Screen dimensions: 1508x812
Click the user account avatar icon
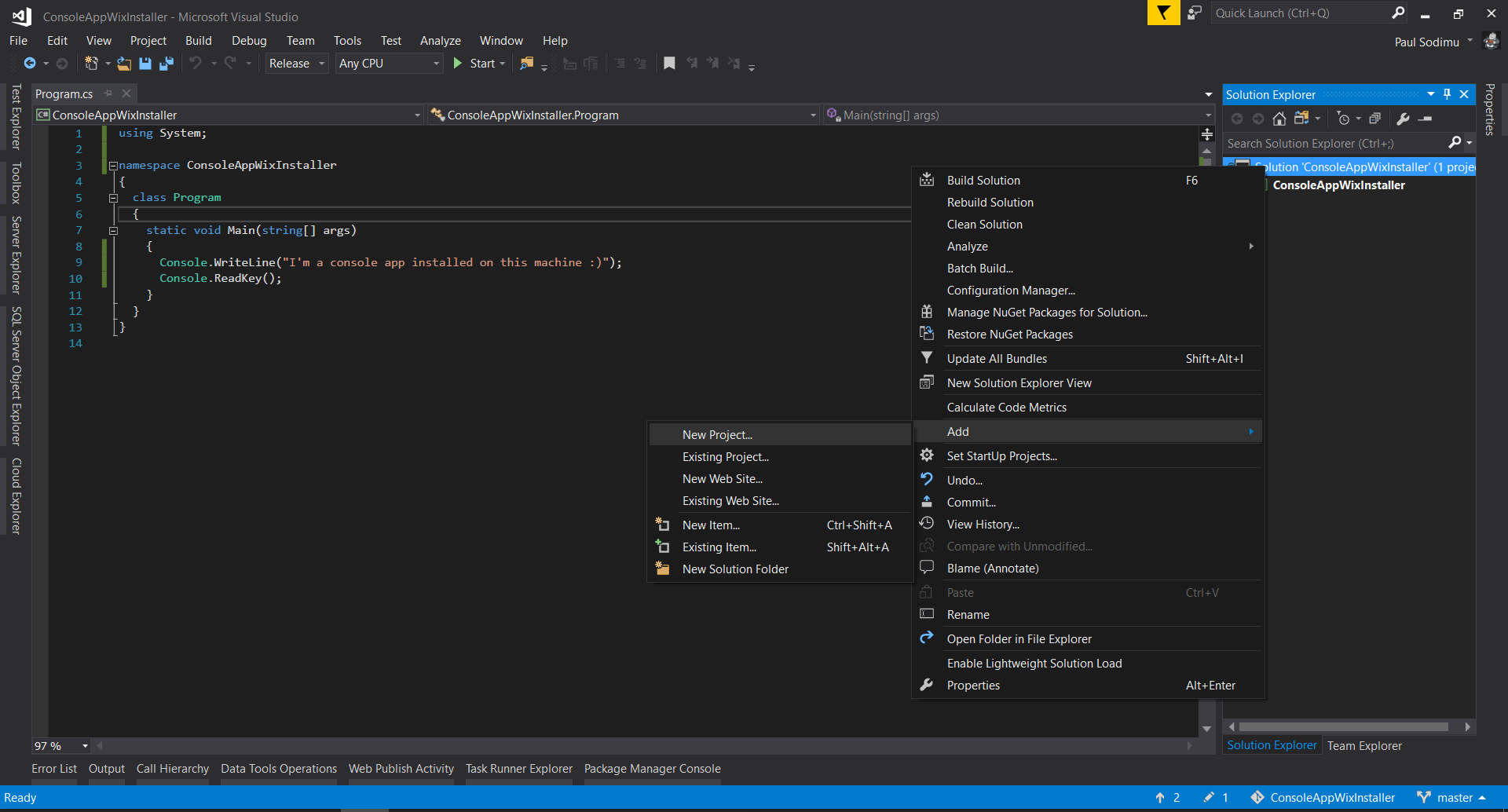point(1491,41)
